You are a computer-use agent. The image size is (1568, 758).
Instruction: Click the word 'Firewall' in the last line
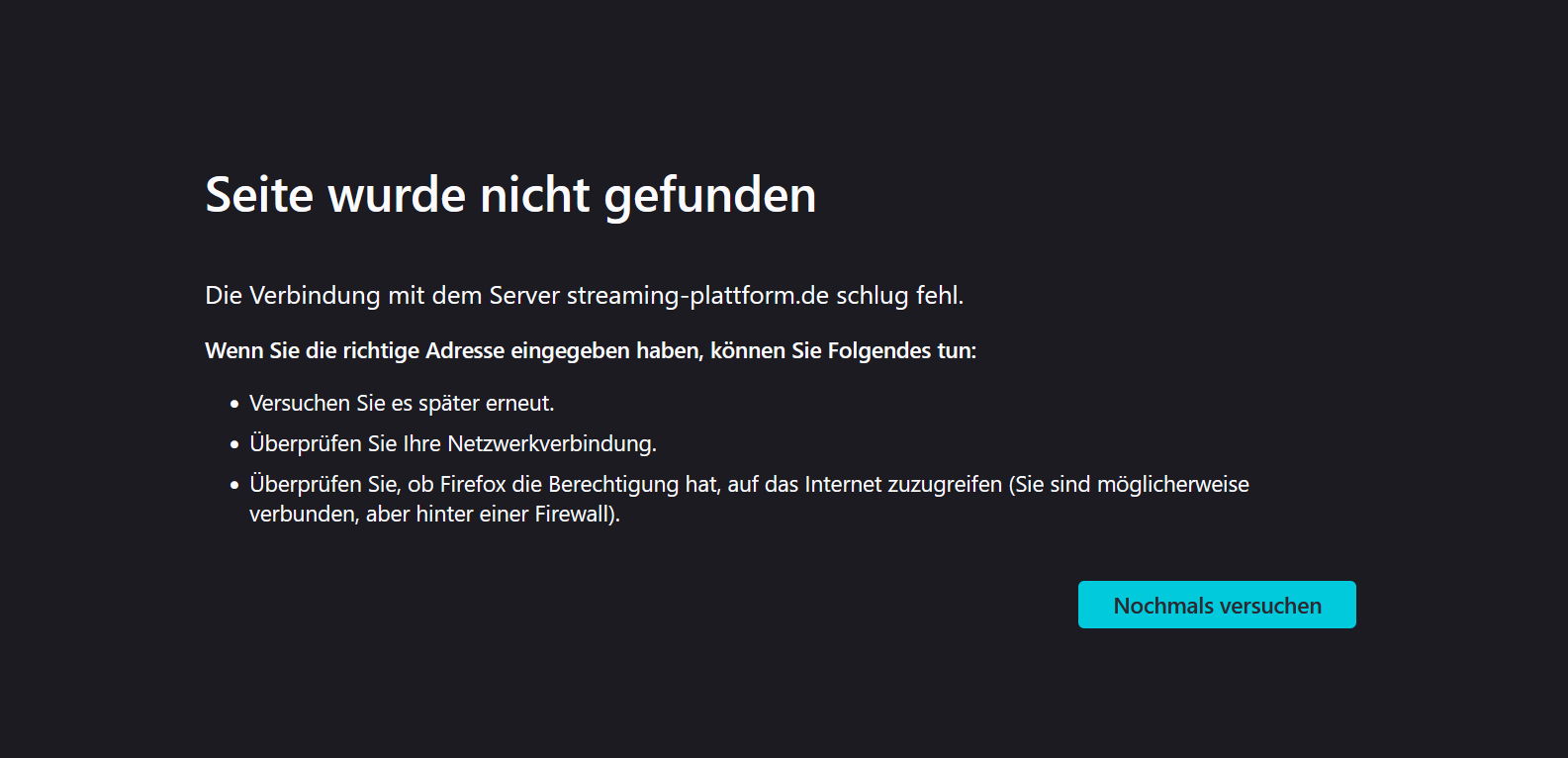[574, 515]
